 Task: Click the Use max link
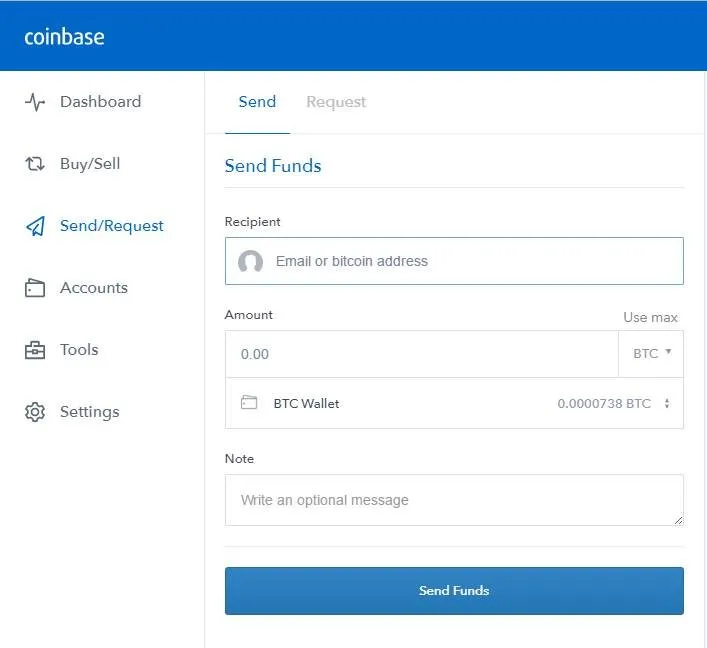[x=650, y=317]
